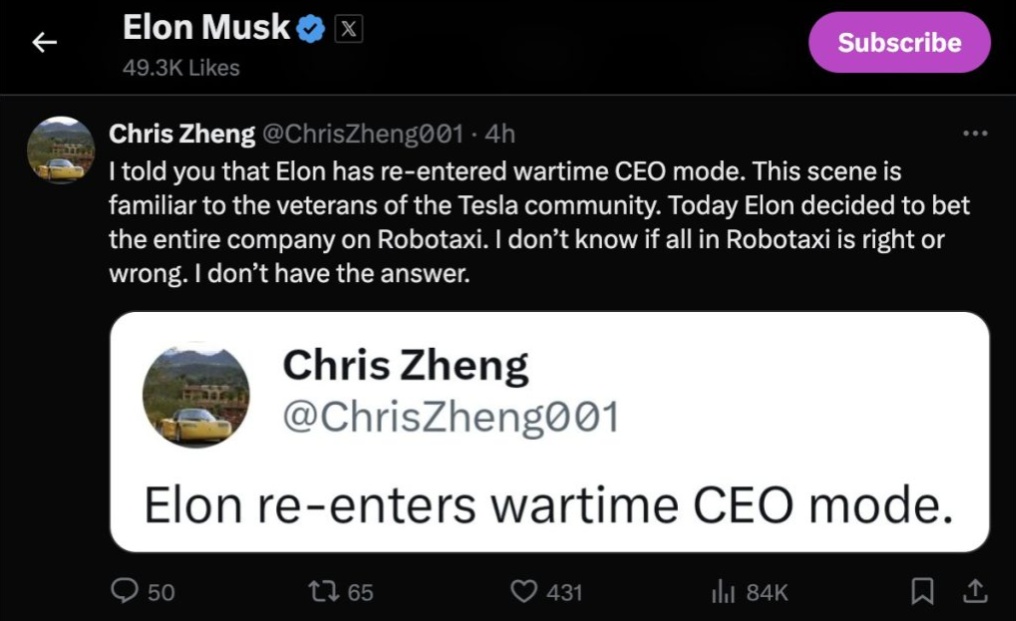The height and width of the screenshot is (621, 1016).
Task: Click the blue verified badge beside Elon Musk
Action: click(312, 30)
